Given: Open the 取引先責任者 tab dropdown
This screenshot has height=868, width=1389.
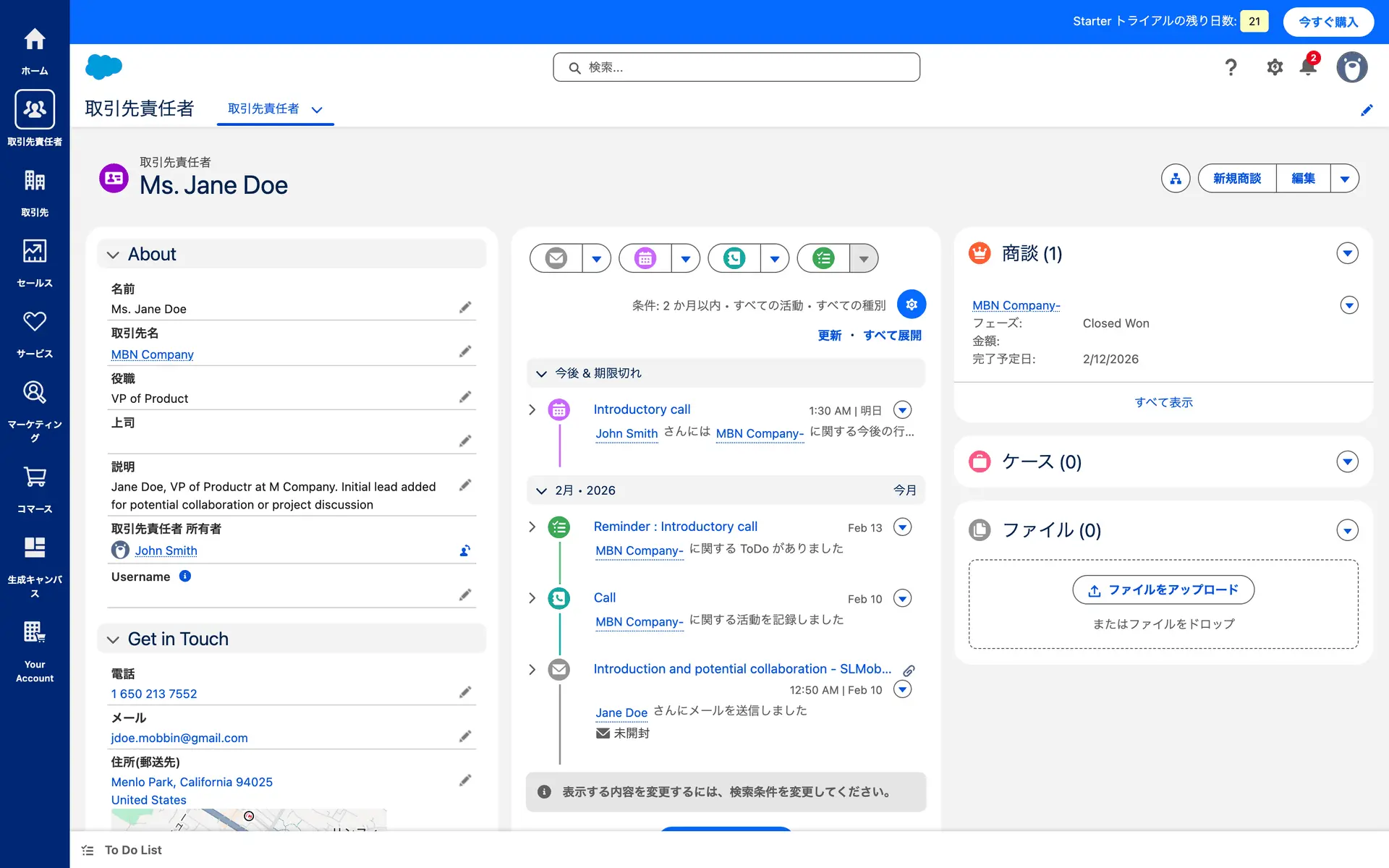Looking at the screenshot, I should (x=317, y=109).
